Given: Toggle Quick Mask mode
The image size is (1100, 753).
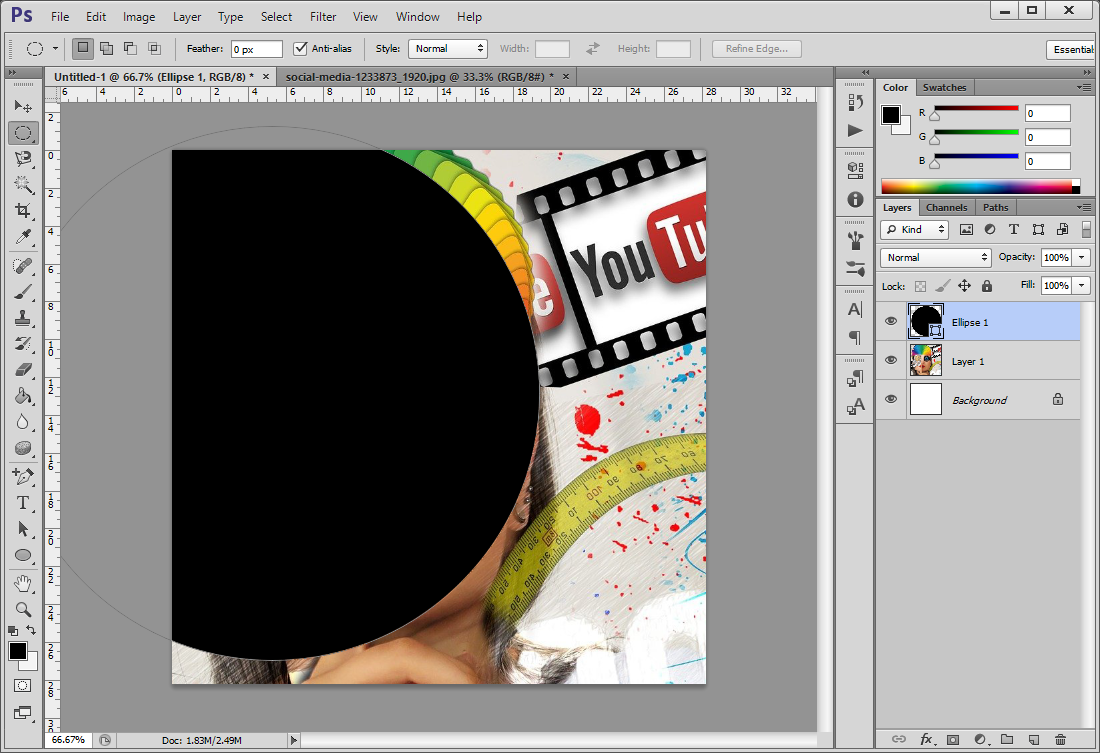Looking at the screenshot, I should point(22,686).
